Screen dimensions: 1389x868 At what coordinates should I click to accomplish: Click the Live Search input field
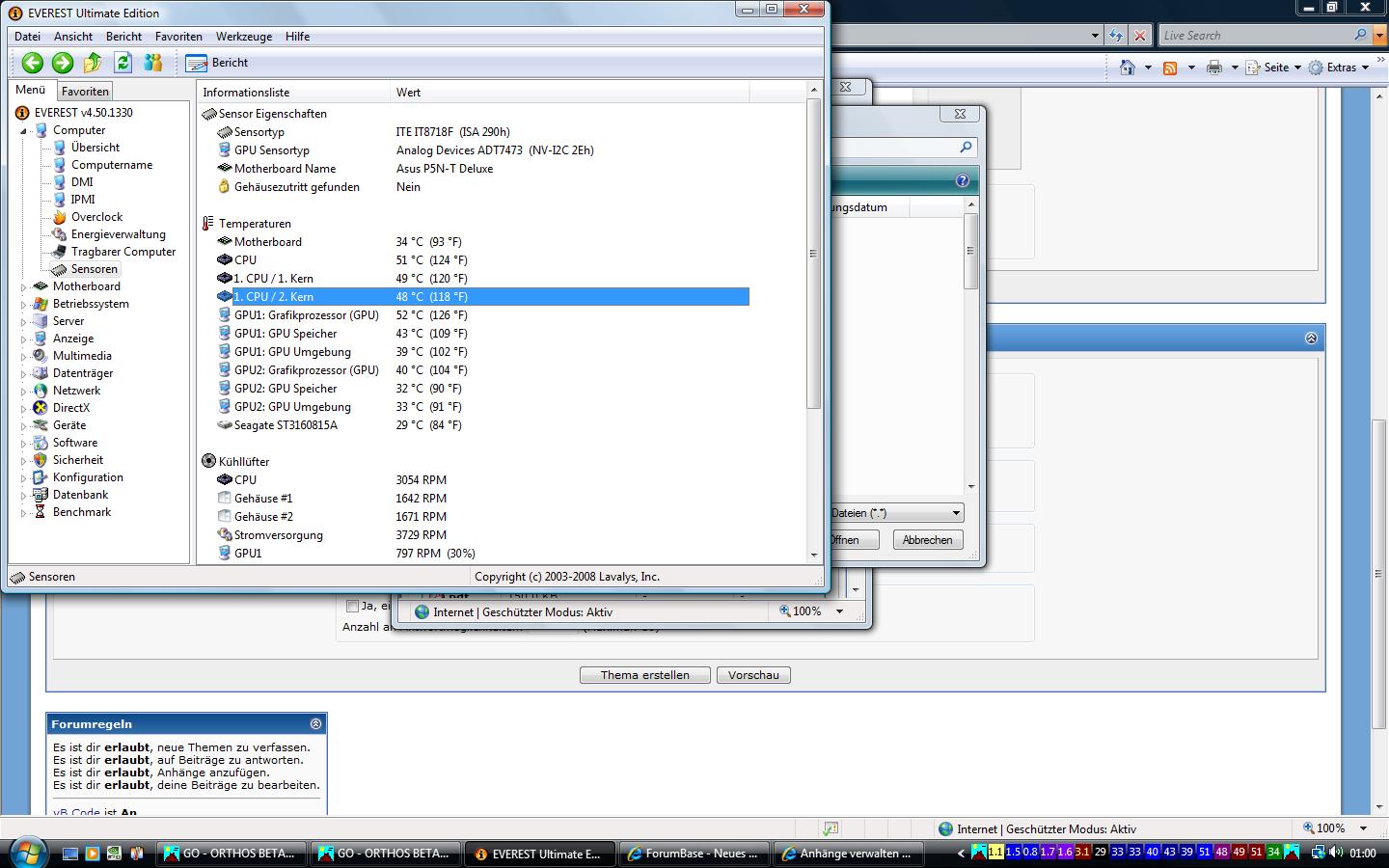(x=1255, y=36)
